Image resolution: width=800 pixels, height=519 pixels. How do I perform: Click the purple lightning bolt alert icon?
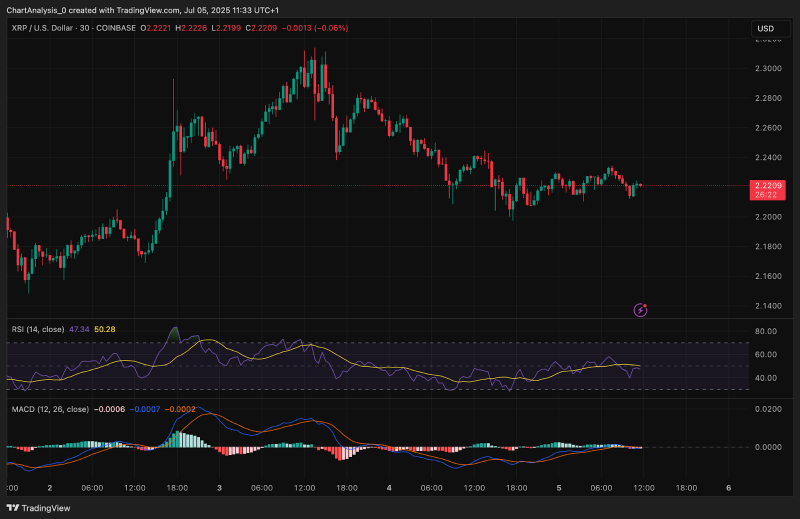click(640, 310)
